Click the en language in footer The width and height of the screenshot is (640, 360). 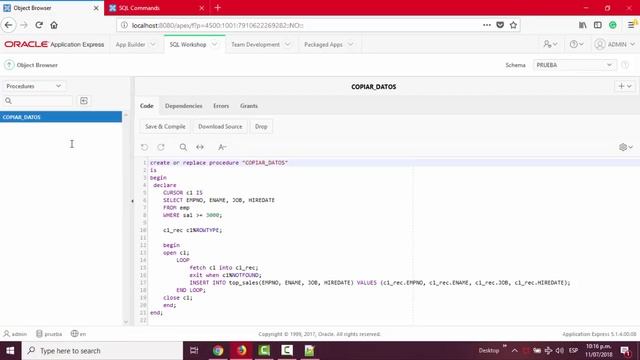(x=78, y=334)
